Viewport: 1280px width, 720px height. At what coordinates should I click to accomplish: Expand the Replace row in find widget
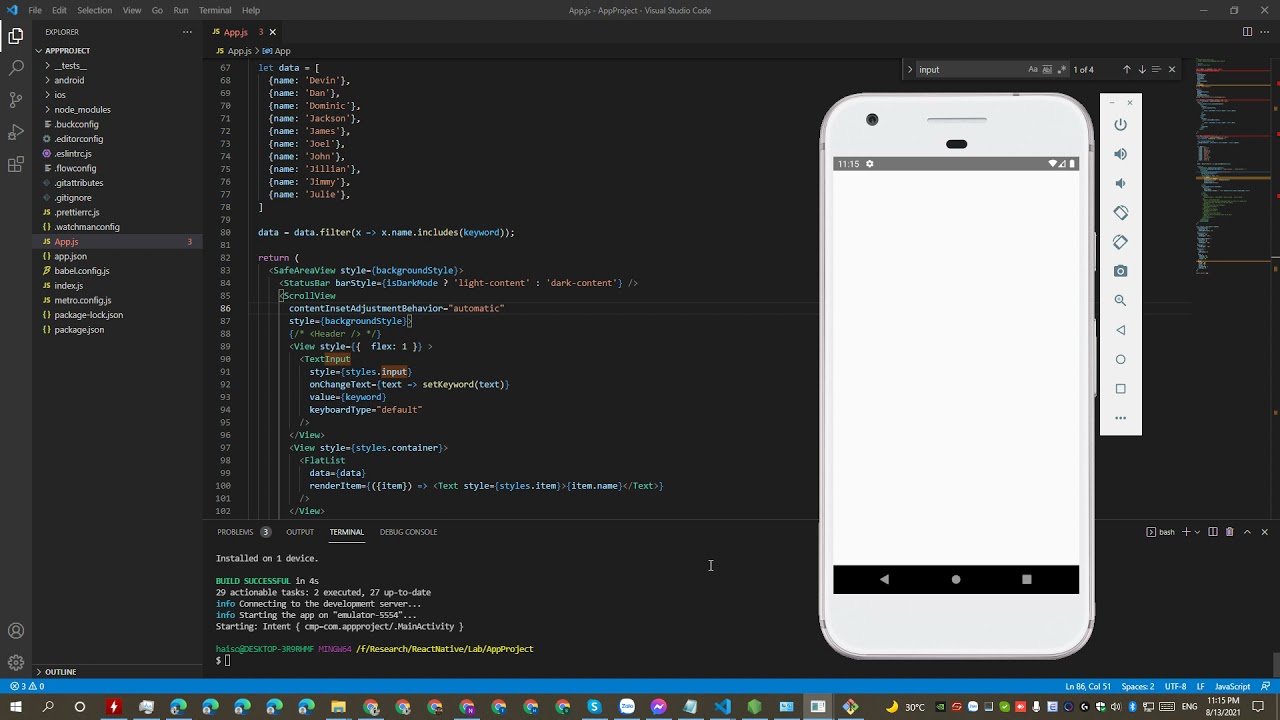pos(910,69)
